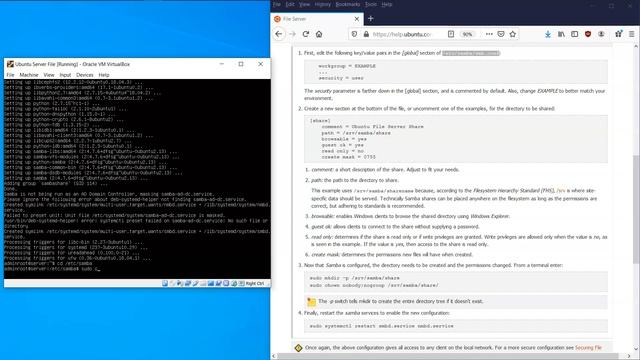Click the page horizontal scrollbar thumb
Viewport: 640px width, 360px height.
point(447,356)
